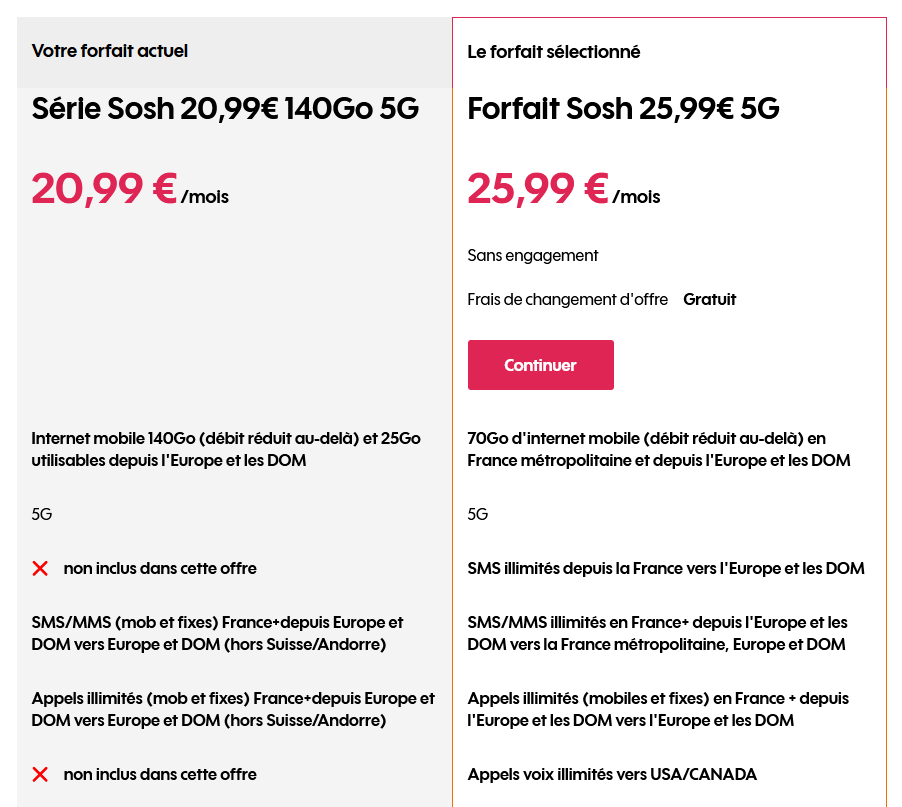Viewport: 902px width, 807px height.
Task: Click the 'Frais de changement d'offre' label
Action: click(567, 300)
